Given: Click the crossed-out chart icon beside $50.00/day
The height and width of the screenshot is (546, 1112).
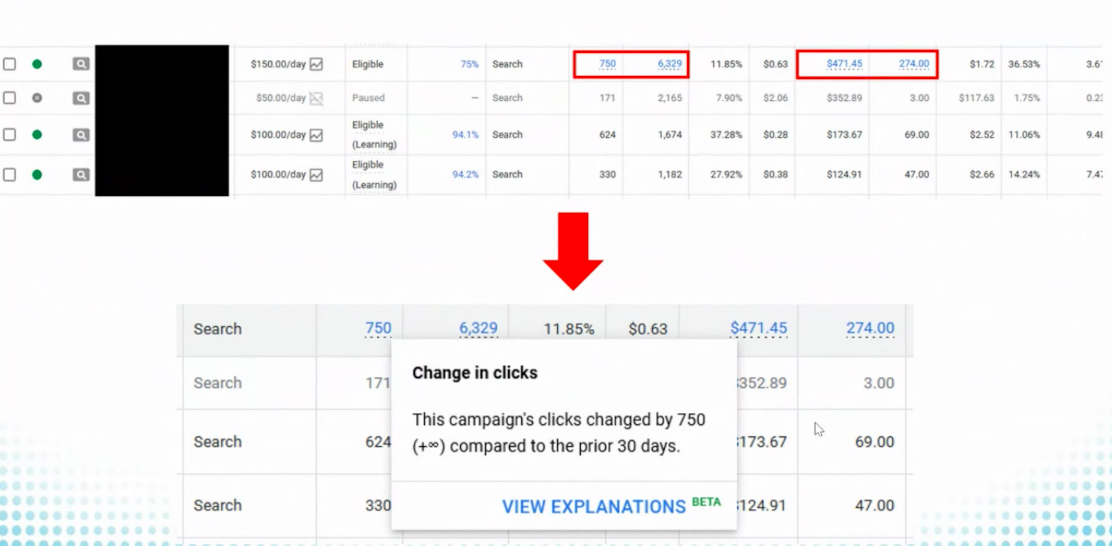Looking at the screenshot, I should click(316, 98).
